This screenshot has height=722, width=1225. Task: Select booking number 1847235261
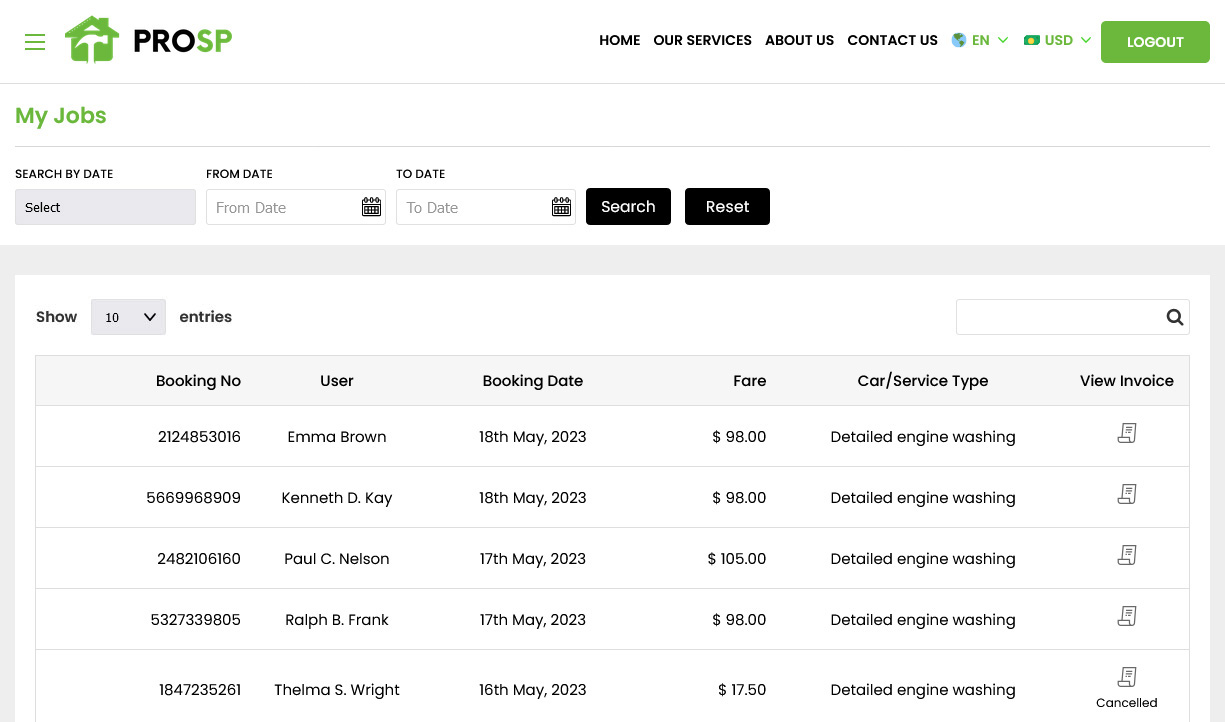200,690
